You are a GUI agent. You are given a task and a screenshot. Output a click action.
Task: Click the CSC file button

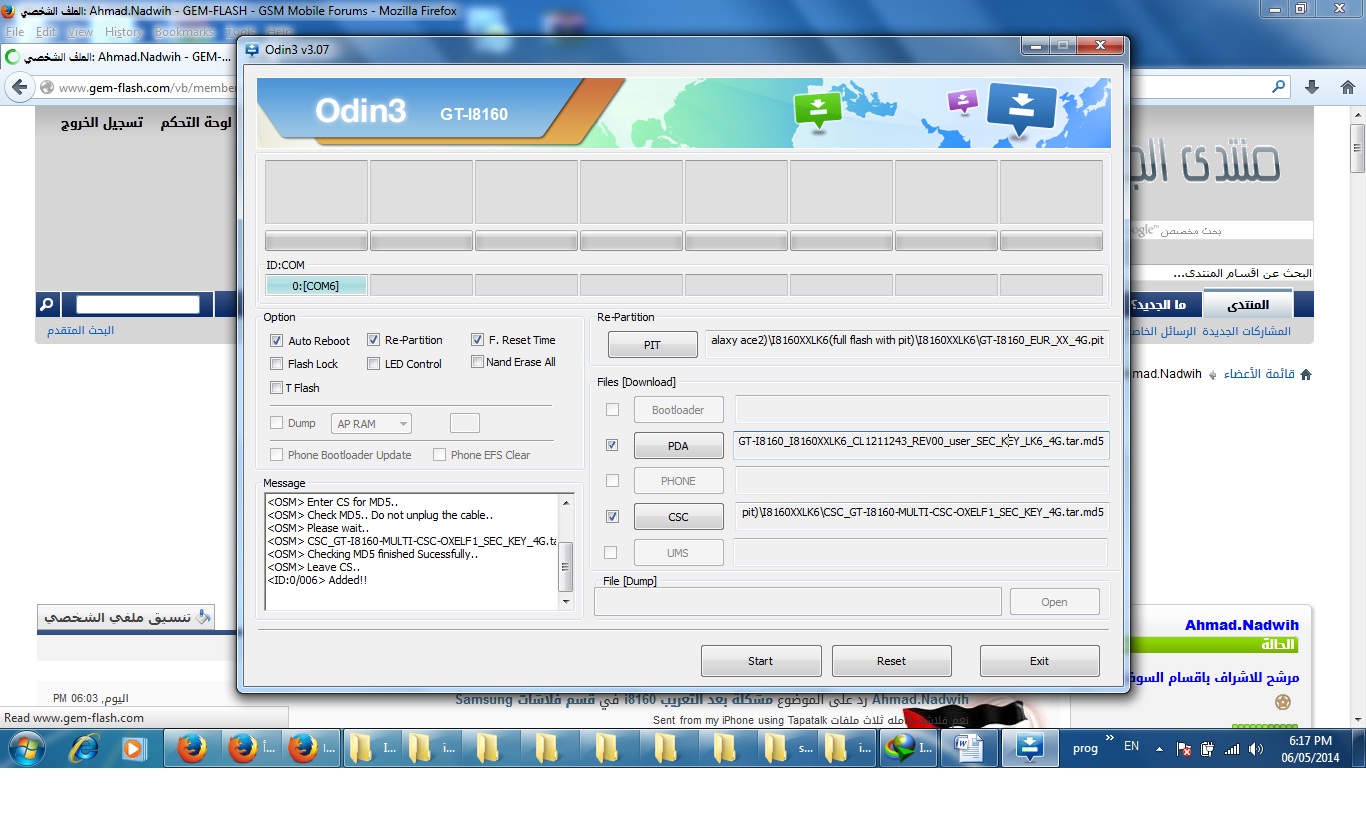678,517
